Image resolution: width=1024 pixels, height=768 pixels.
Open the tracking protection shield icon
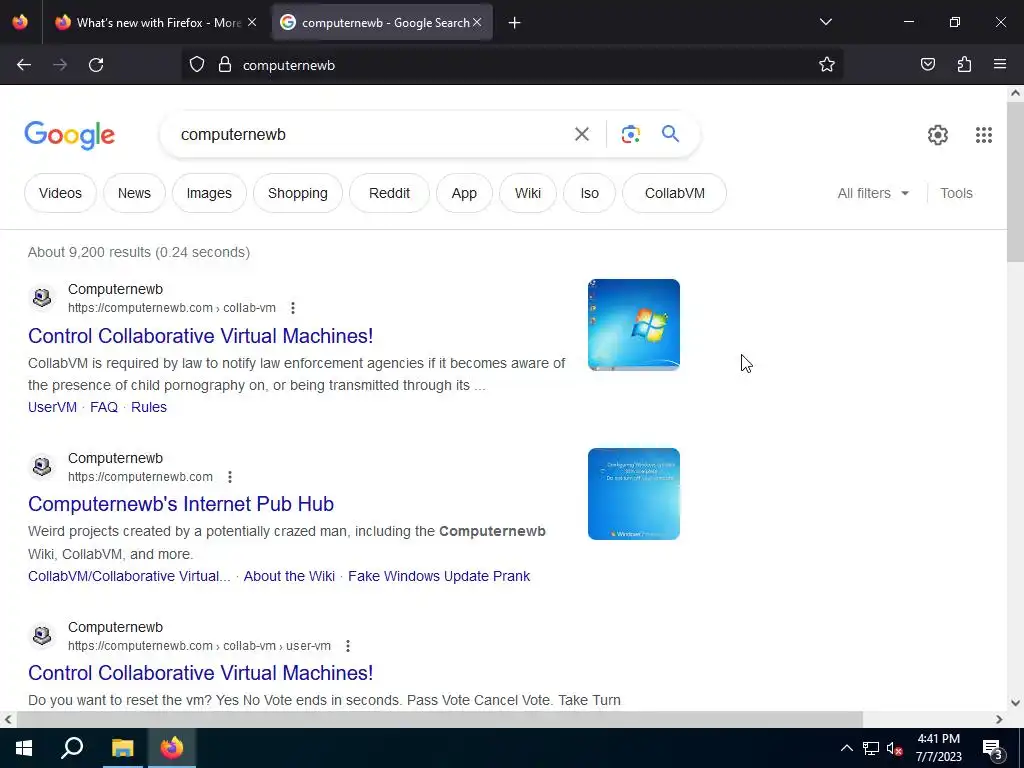(x=197, y=65)
